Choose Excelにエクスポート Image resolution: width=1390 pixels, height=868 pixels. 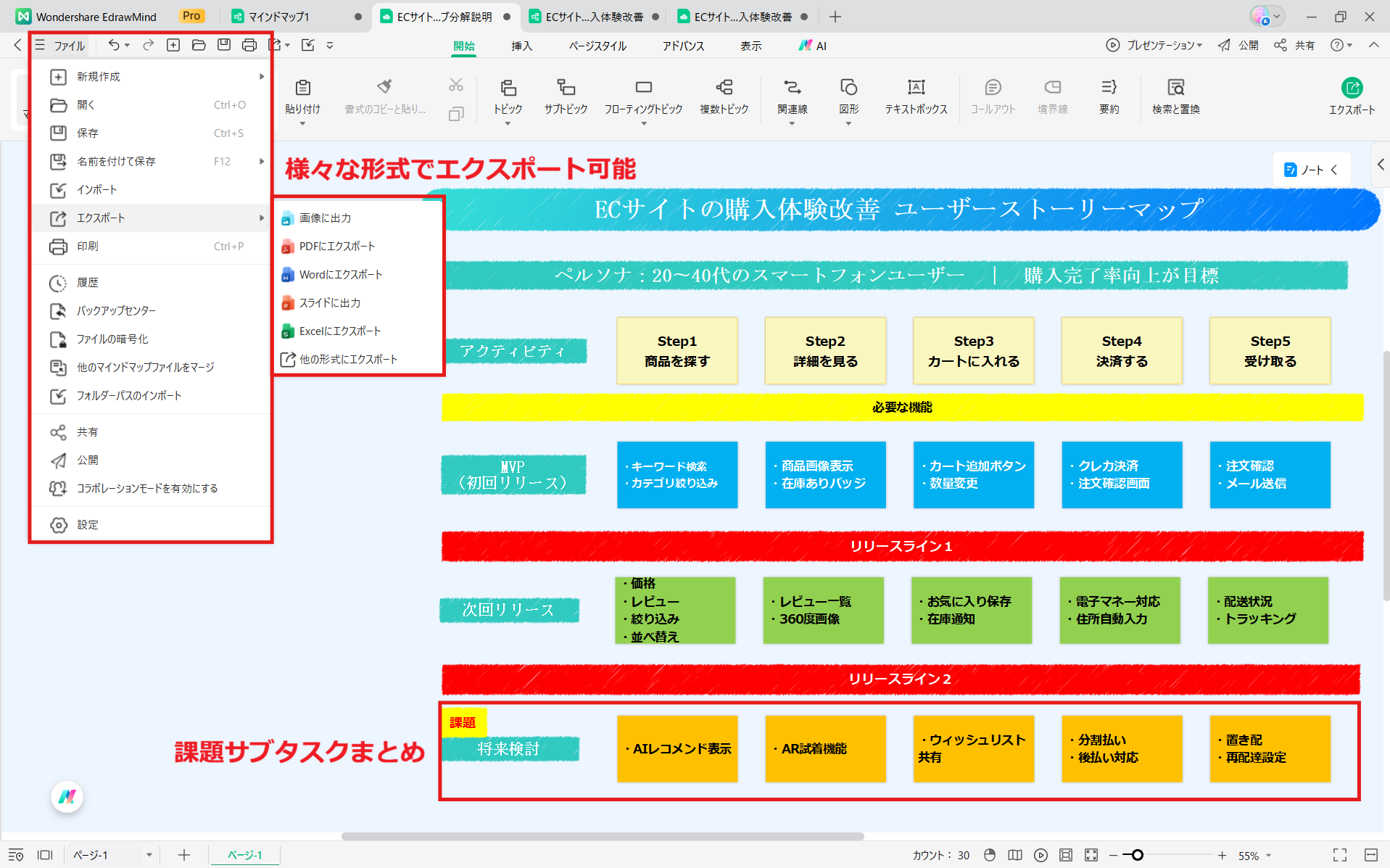359,331
